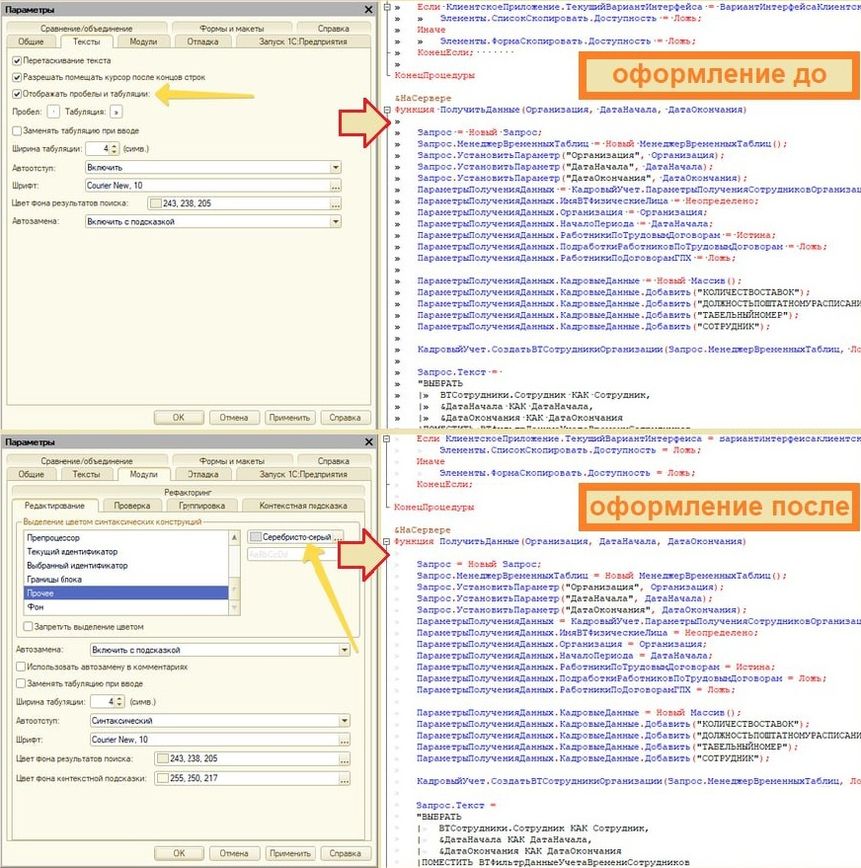Check 'Использовать автозамену в комментариях'
This screenshot has width=861, height=868.
[20, 666]
